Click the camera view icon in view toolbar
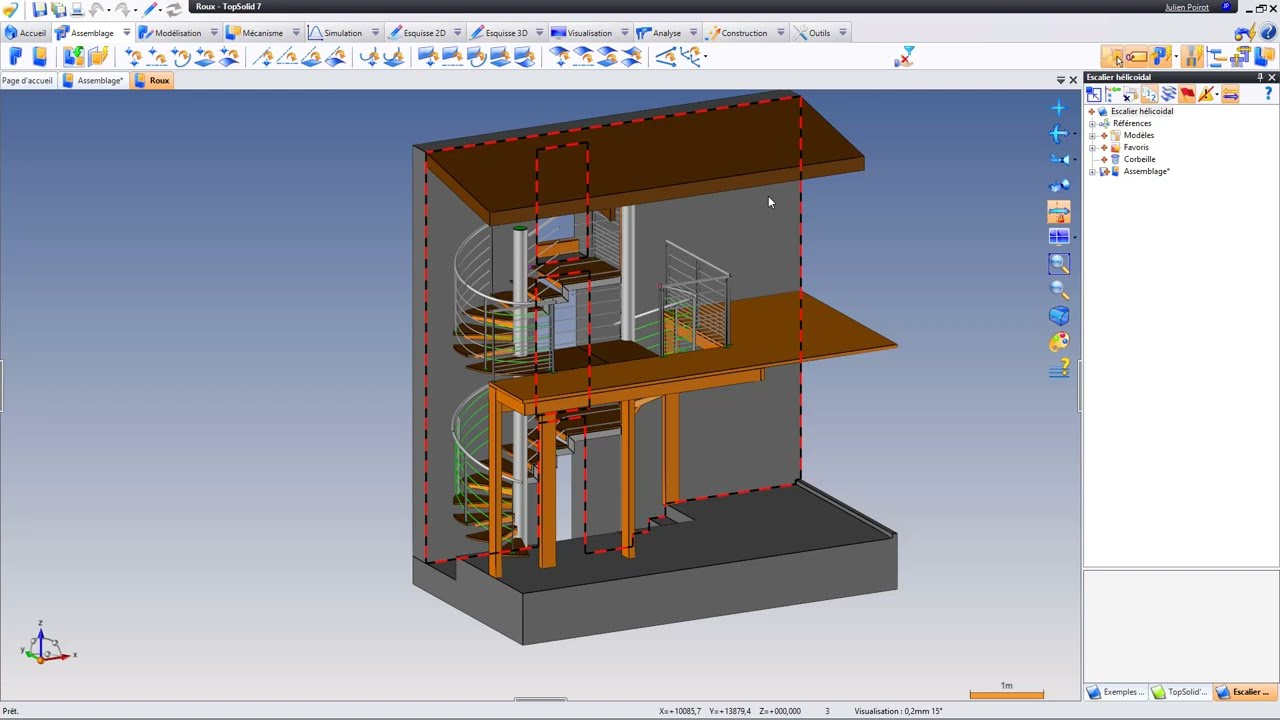The image size is (1280, 720). pyautogui.click(x=1059, y=159)
